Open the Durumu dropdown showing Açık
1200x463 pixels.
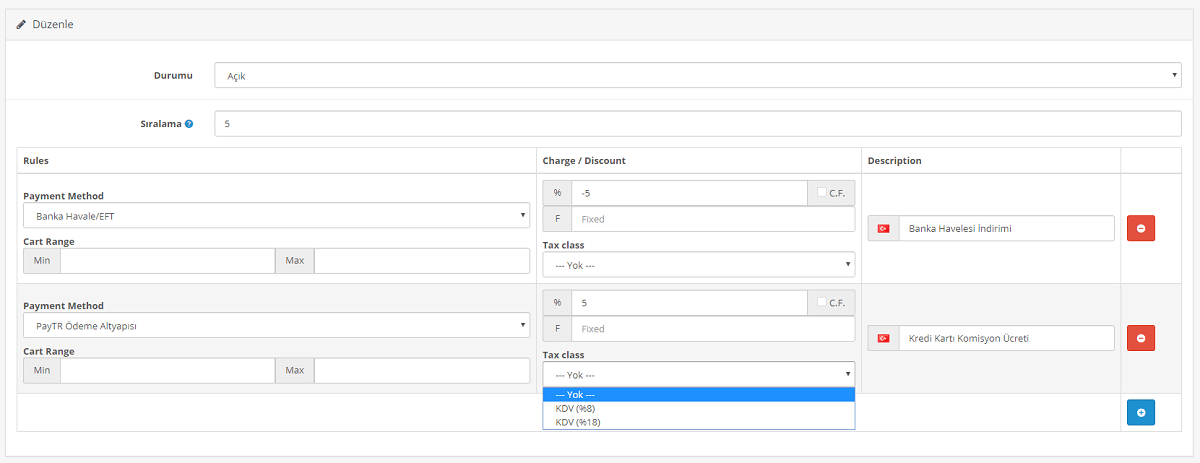tap(698, 75)
